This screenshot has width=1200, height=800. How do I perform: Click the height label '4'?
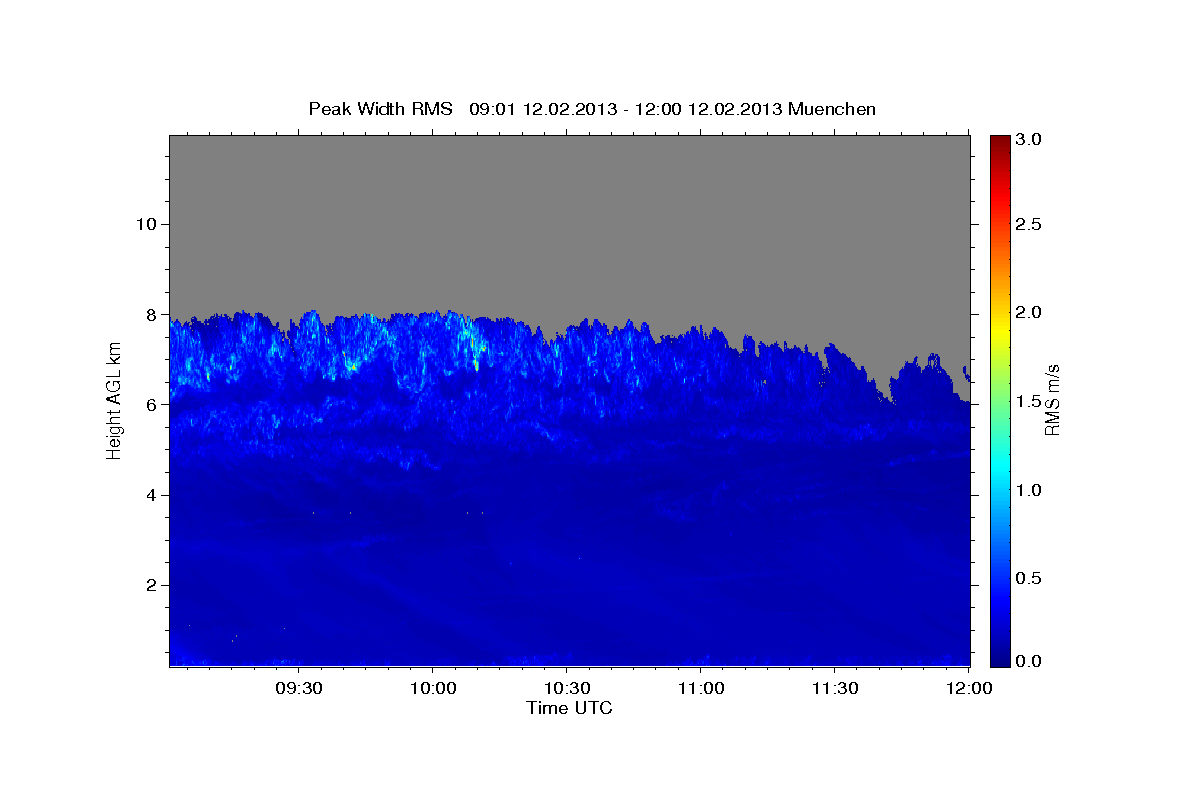[x=151, y=495]
